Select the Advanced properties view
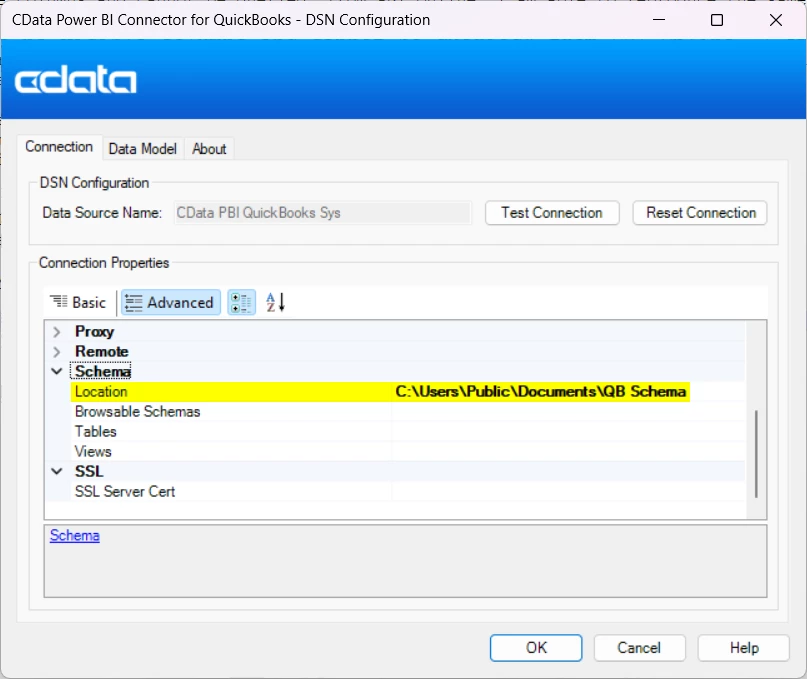The height and width of the screenshot is (679, 807). pyautogui.click(x=170, y=303)
